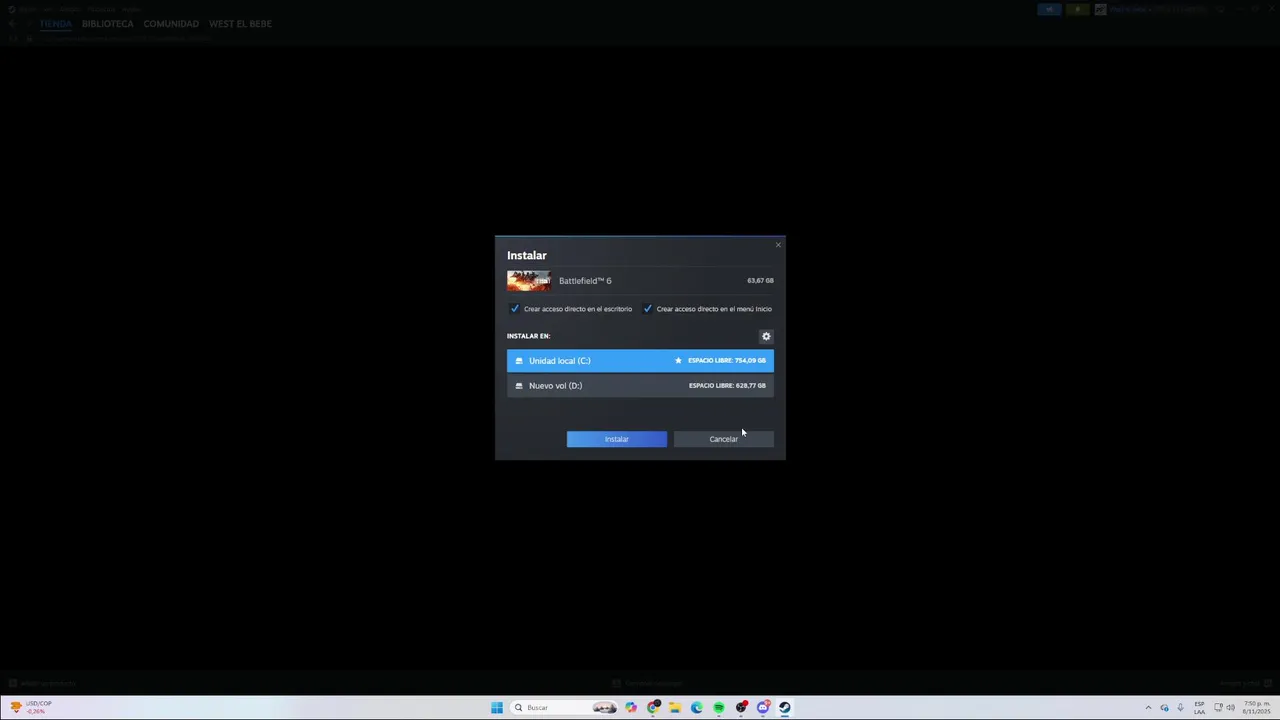Open WEST EL BEBE profile tab

click(x=240, y=23)
